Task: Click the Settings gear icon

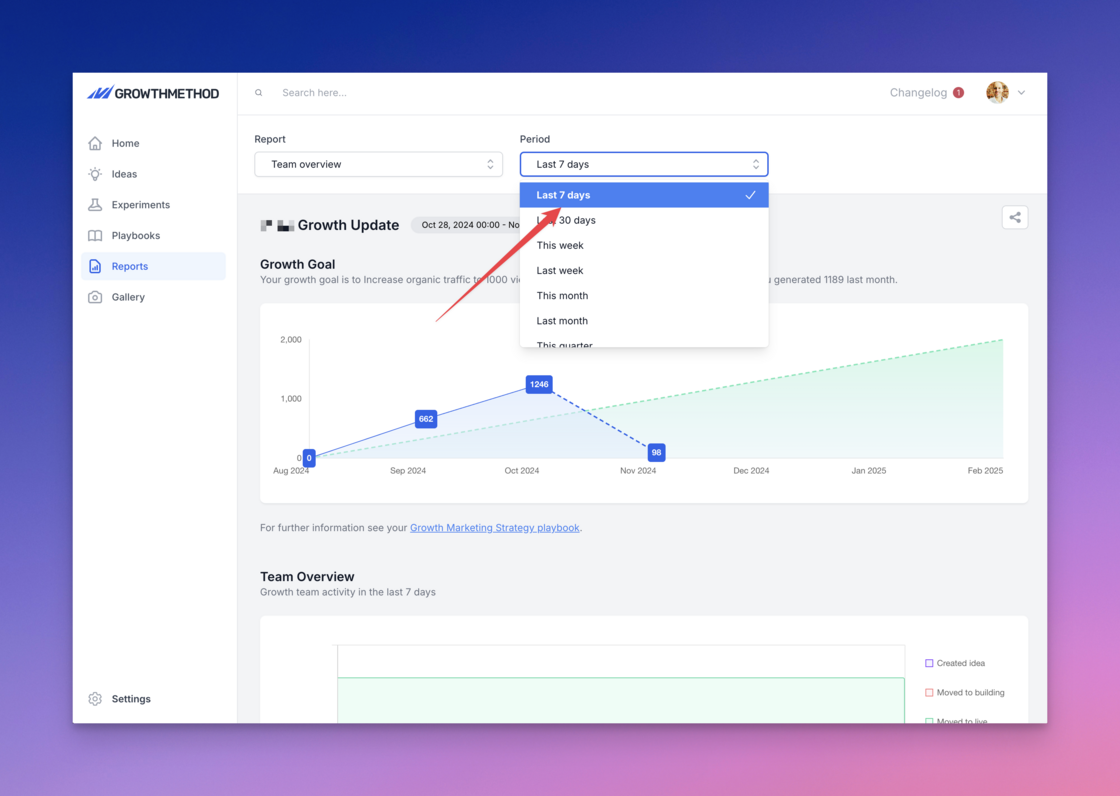Action: tap(95, 698)
